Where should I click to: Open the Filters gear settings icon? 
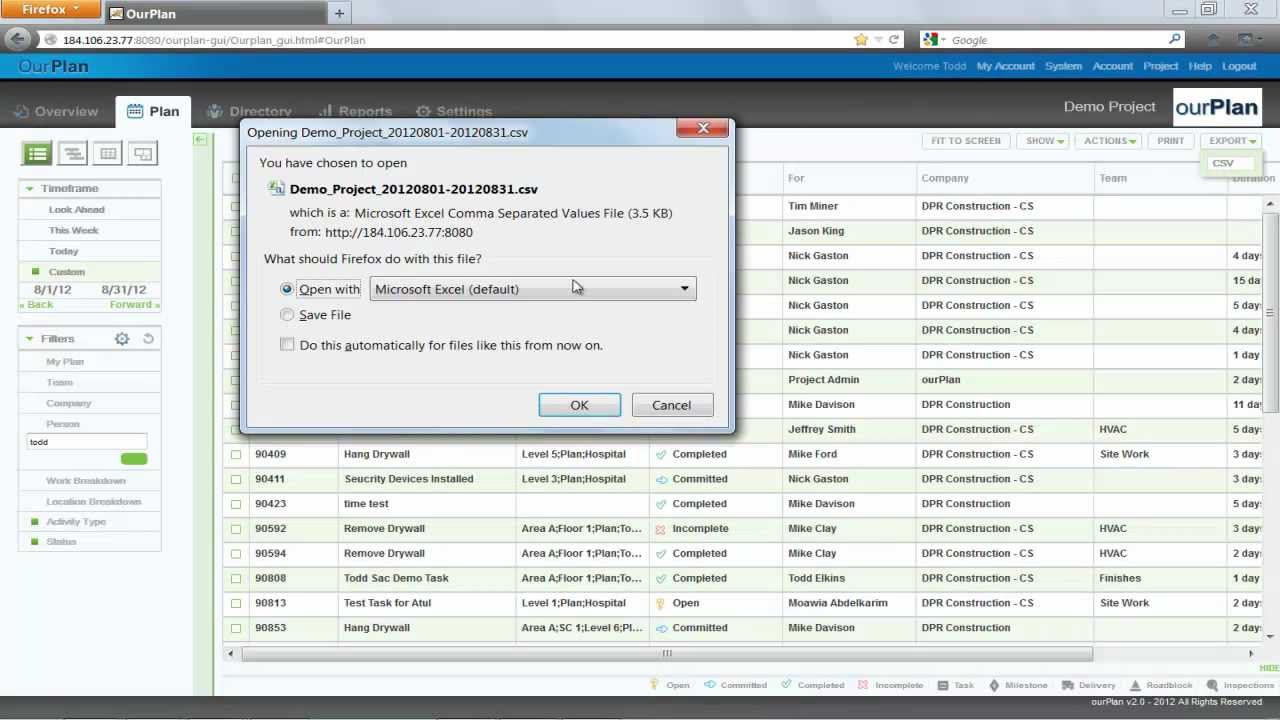pos(122,339)
